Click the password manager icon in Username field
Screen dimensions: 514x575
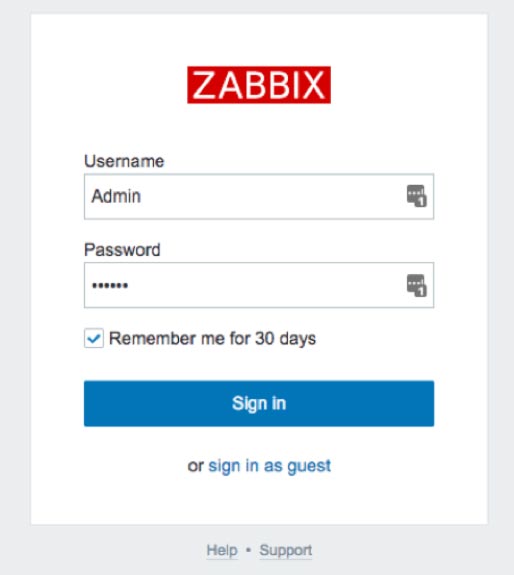pos(416,196)
